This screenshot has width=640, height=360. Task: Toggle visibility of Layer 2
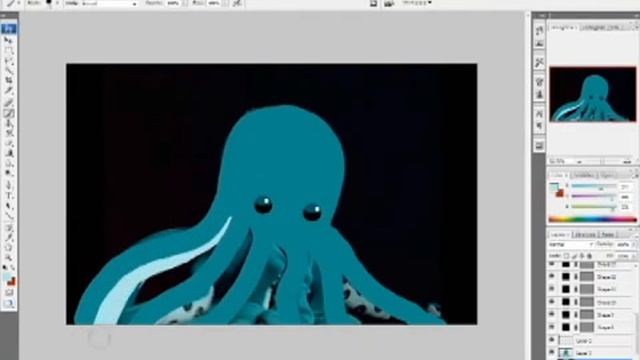pos(552,340)
